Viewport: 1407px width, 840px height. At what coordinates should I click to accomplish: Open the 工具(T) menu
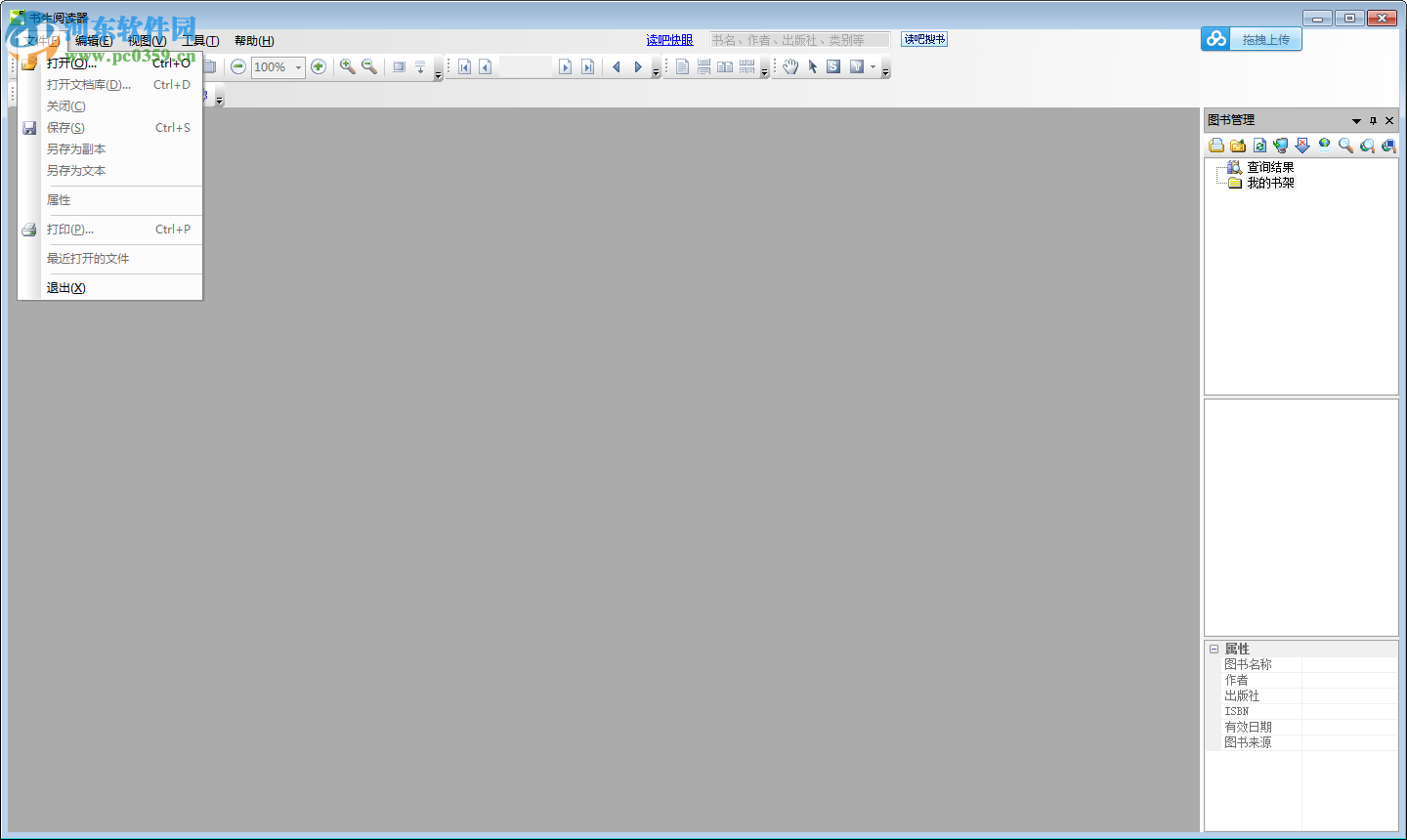[x=200, y=41]
